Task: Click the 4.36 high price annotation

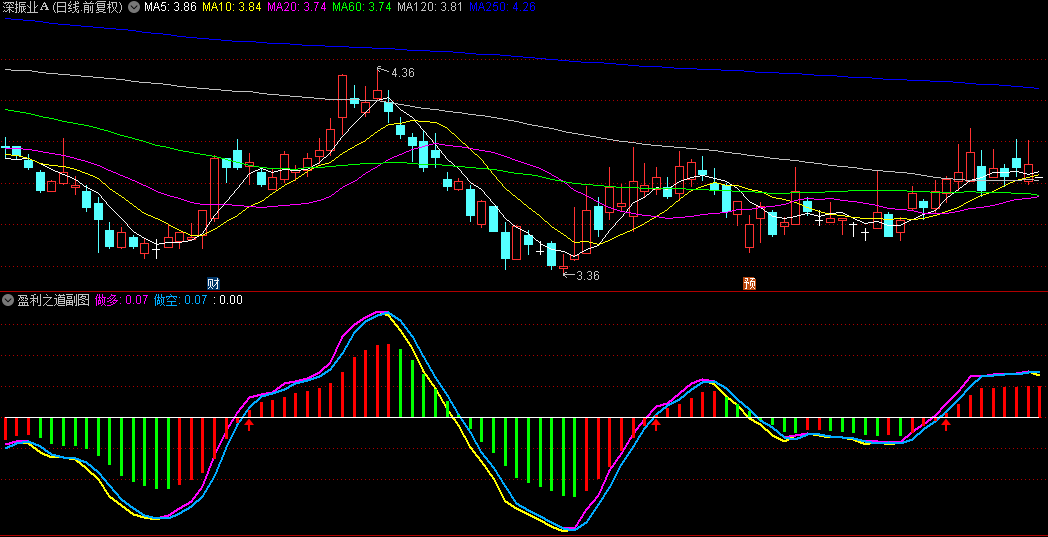Action: pyautogui.click(x=402, y=73)
